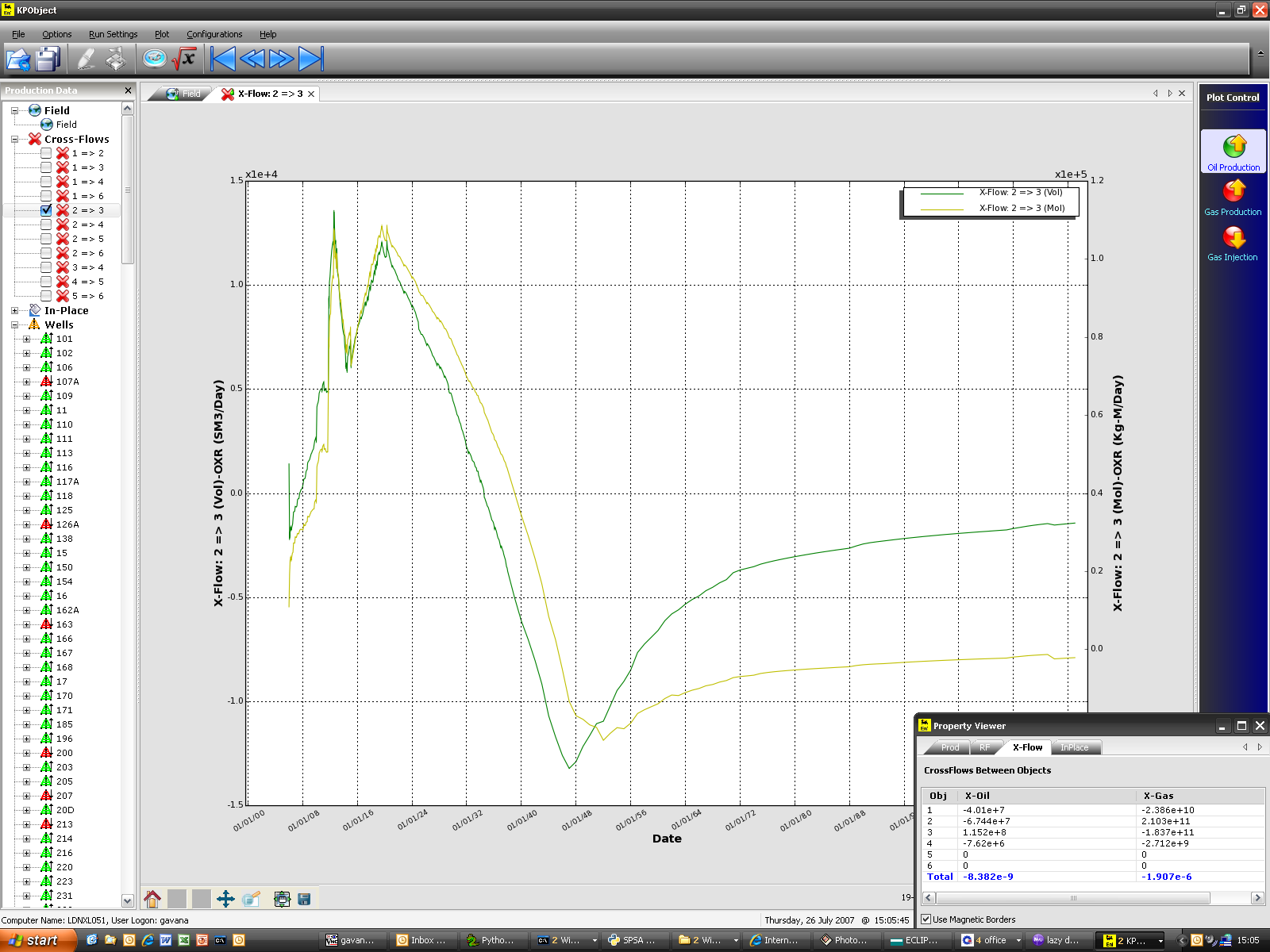Image resolution: width=1270 pixels, height=952 pixels.
Task: Click the zoom magnifier tool below plot
Action: coord(251,899)
